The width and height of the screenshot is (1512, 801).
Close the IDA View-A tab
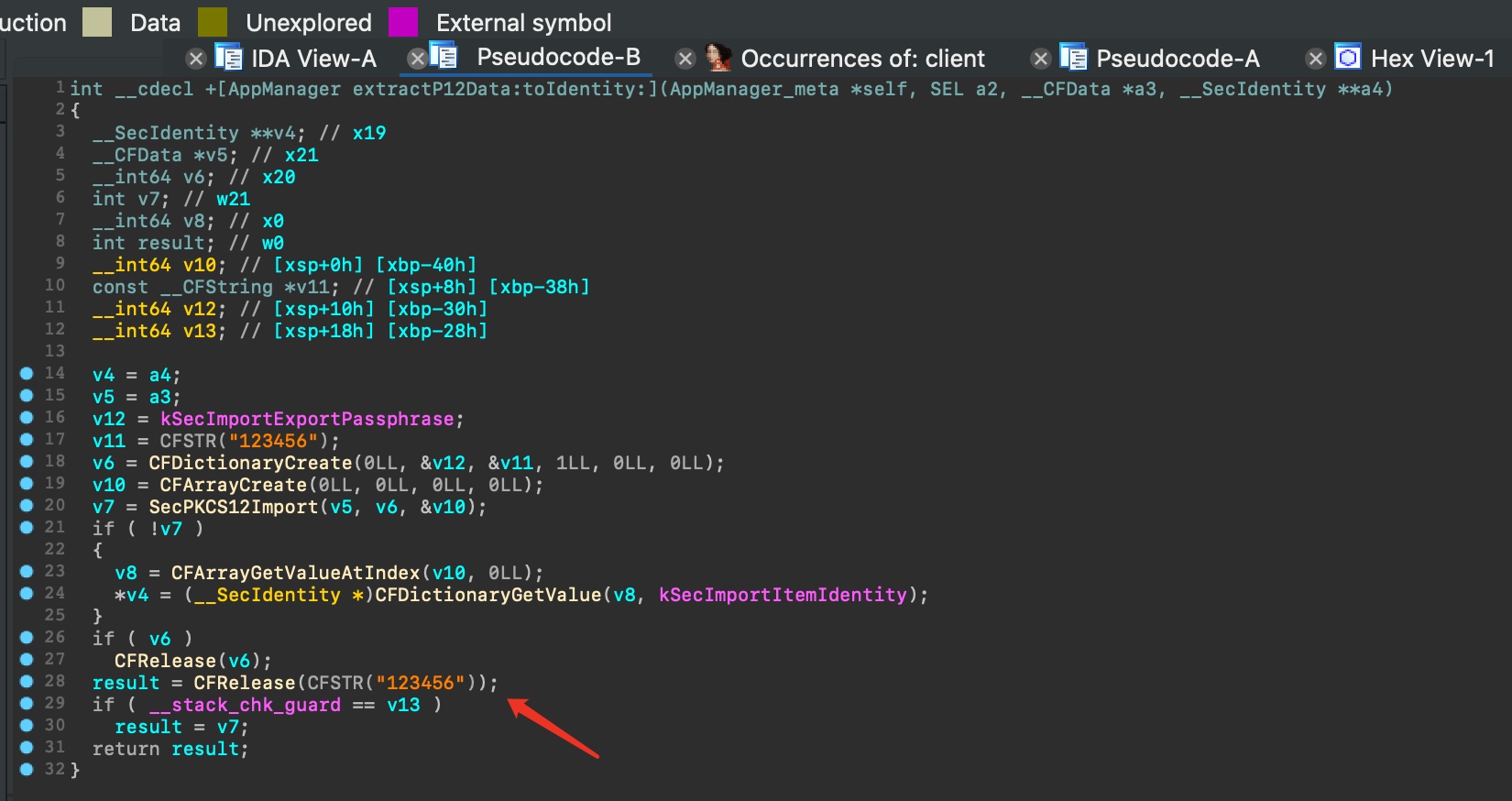point(195,59)
